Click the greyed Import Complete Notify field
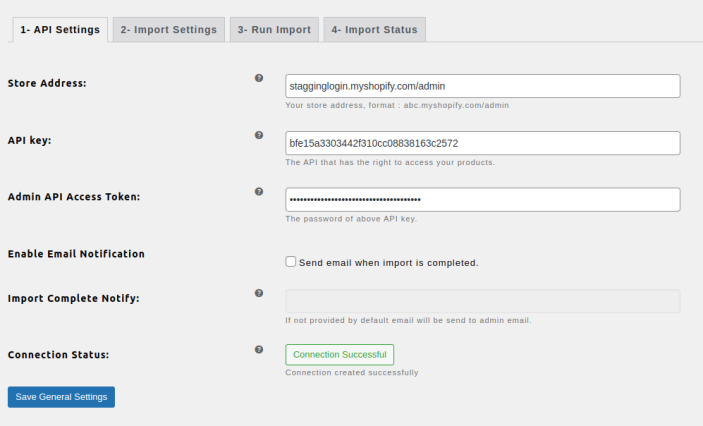Screen dimensions: 703x426 click(x=482, y=301)
